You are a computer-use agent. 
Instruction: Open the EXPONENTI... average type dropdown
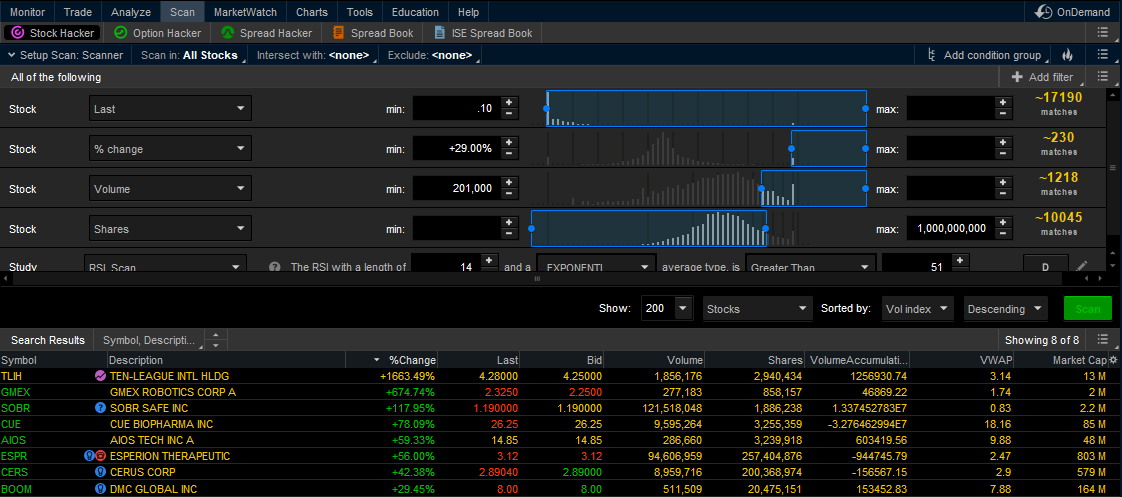(596, 264)
